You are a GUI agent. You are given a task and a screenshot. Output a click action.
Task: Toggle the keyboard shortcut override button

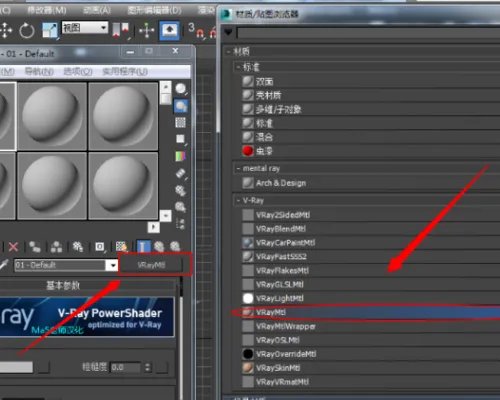pos(169,31)
